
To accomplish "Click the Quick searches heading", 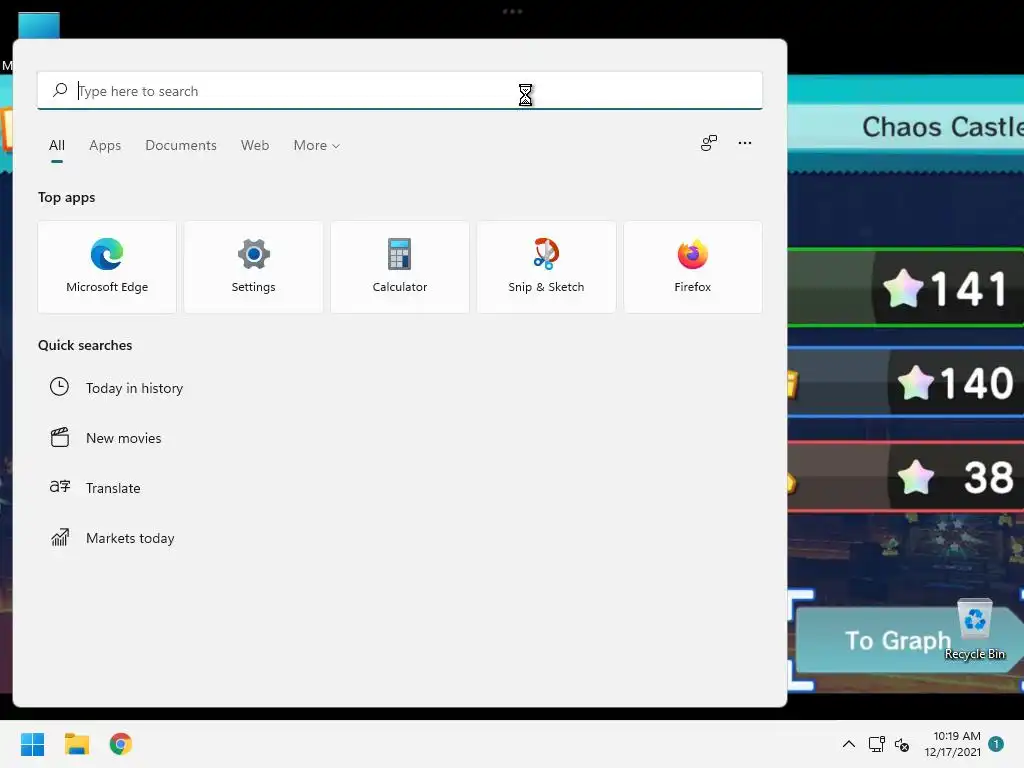I will point(85,345).
